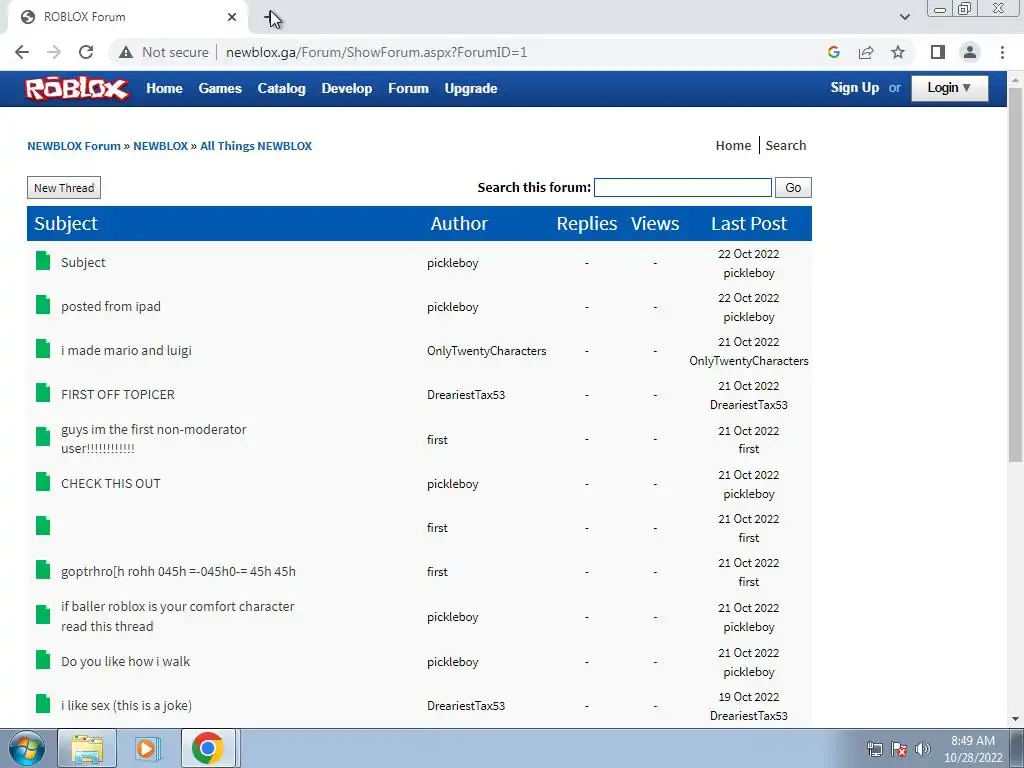Click author OnlyTwentyCharacters in Author column
The image size is (1024, 768).
point(487,351)
